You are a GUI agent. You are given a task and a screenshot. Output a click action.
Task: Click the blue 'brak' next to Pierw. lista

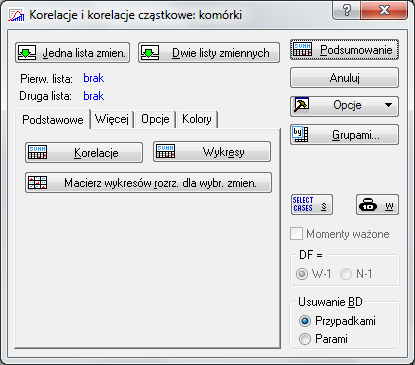pyautogui.click(x=94, y=78)
